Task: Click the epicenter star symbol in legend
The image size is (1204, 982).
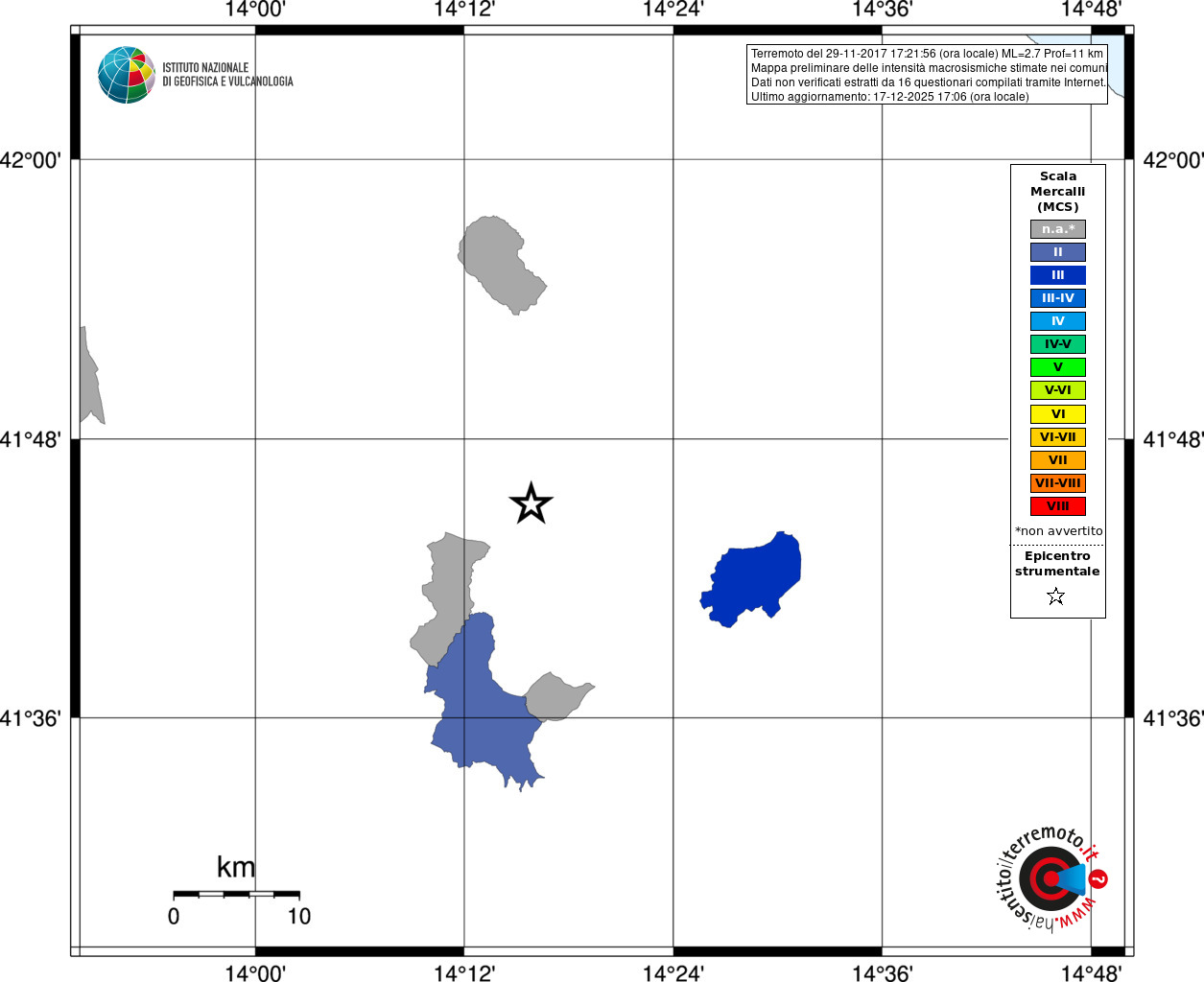Action: coord(1056,596)
